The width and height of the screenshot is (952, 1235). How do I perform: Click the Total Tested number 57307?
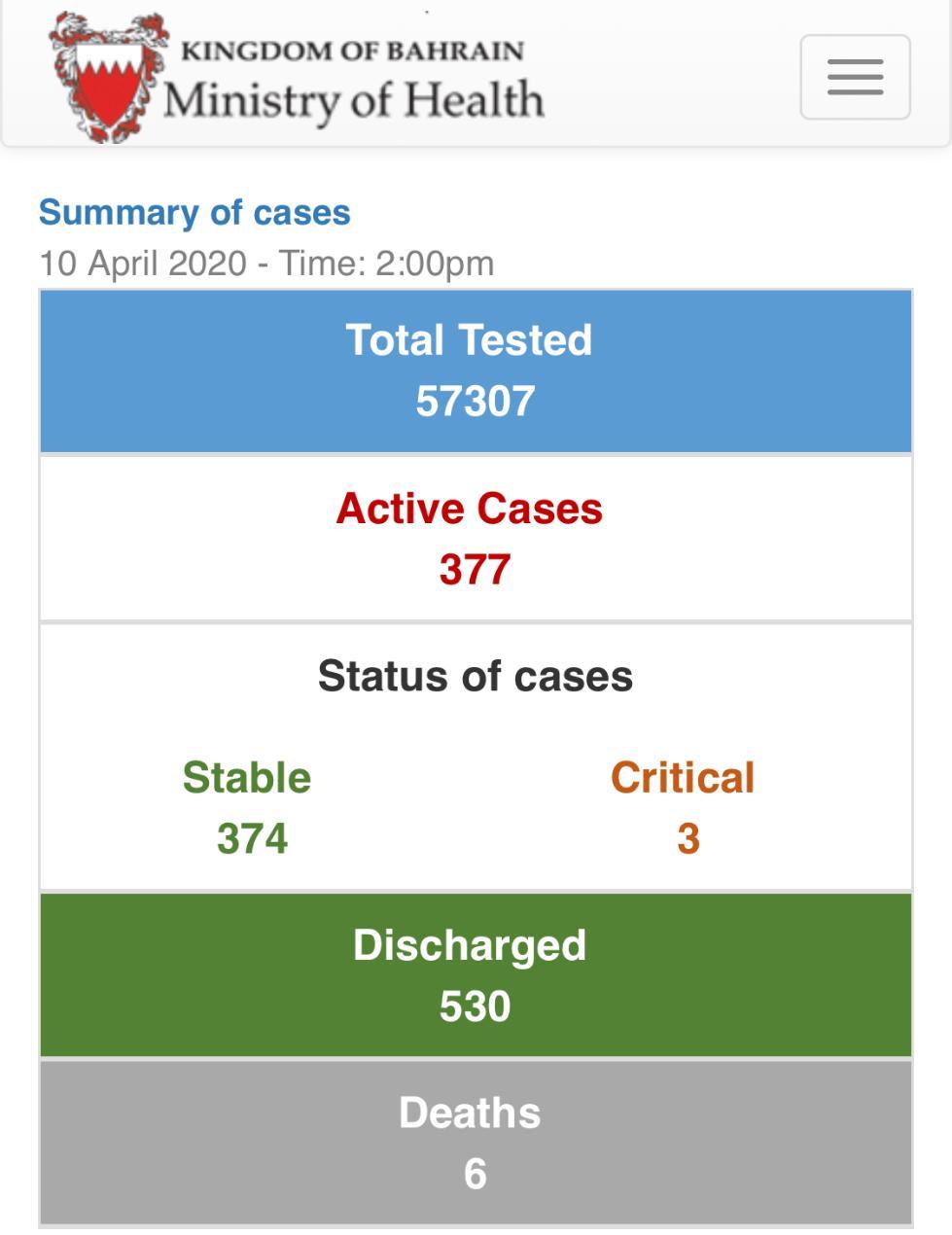point(475,401)
